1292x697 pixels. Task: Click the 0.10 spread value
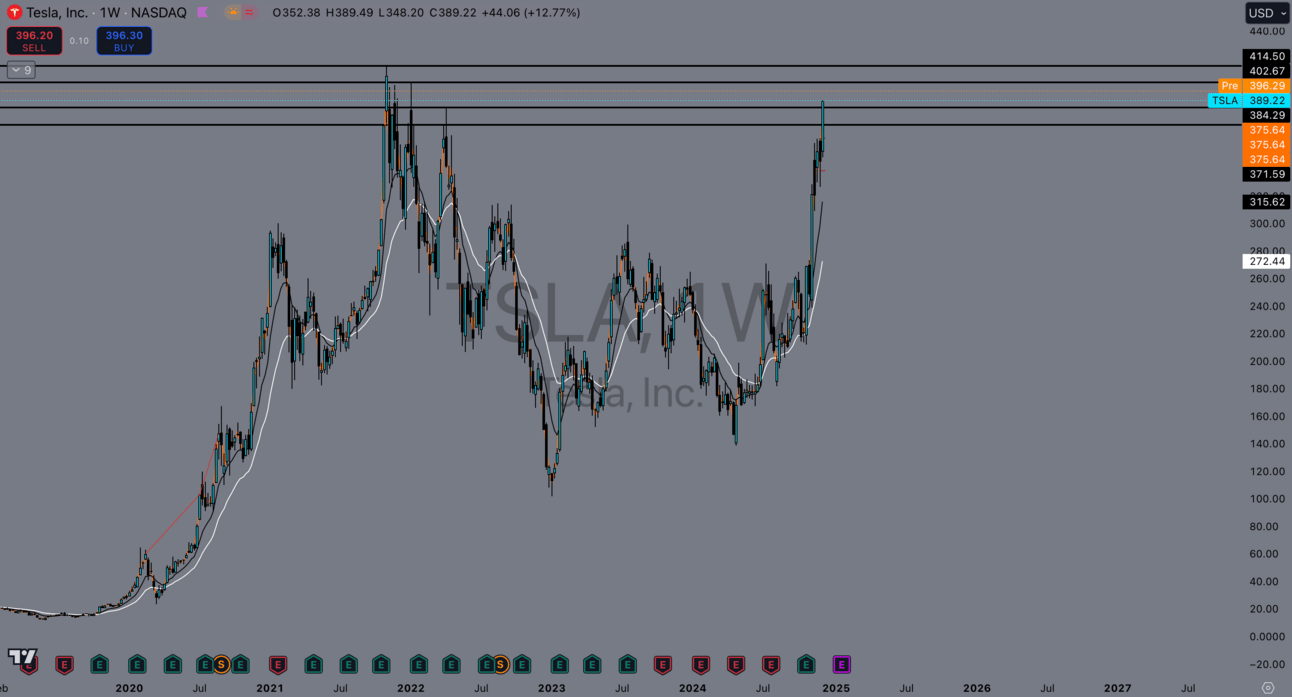coord(79,41)
